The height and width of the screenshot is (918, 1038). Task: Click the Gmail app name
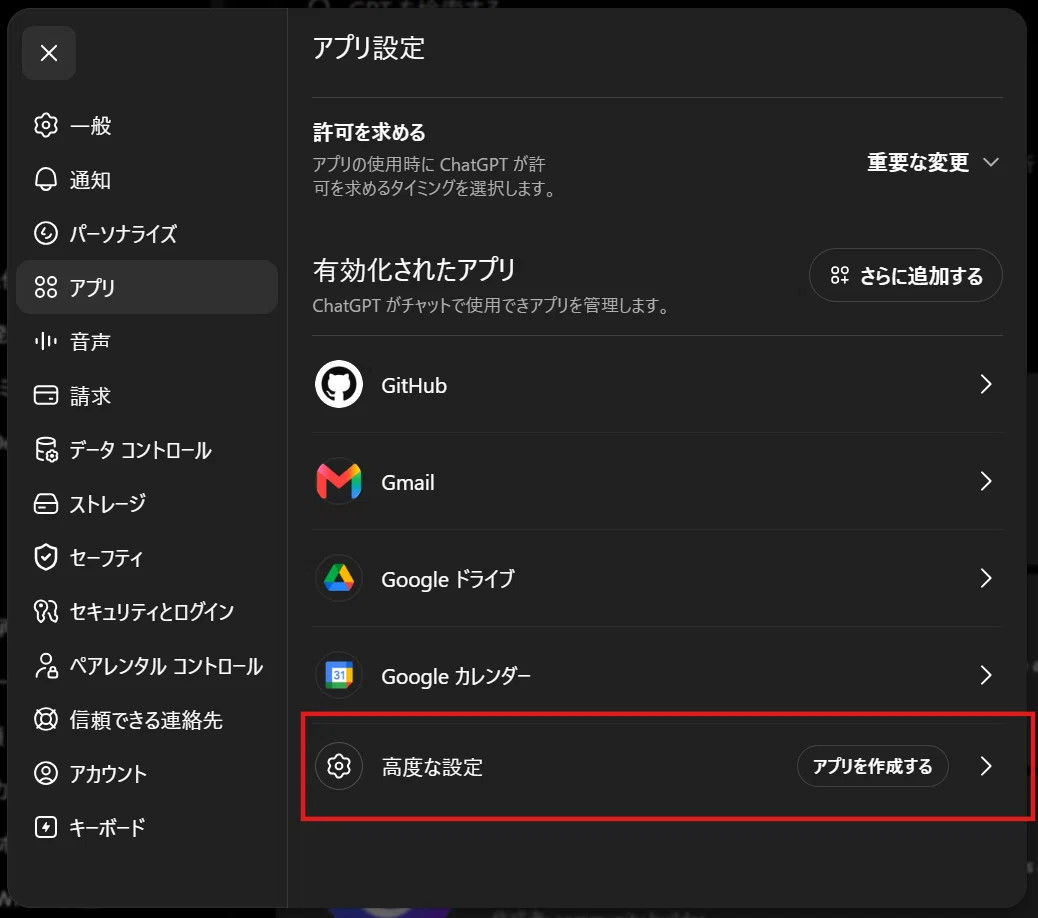(x=408, y=482)
